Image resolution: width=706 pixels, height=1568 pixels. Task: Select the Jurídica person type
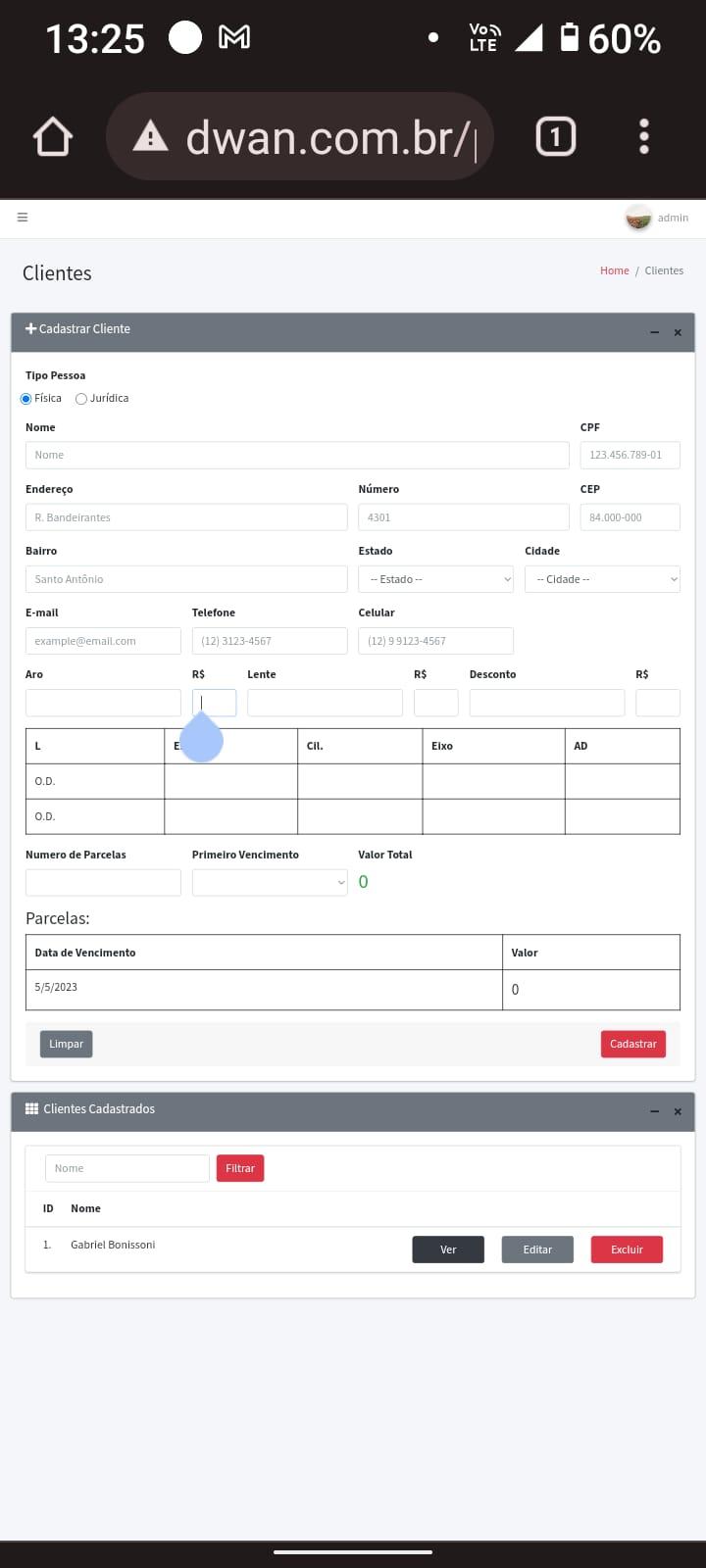(x=81, y=399)
